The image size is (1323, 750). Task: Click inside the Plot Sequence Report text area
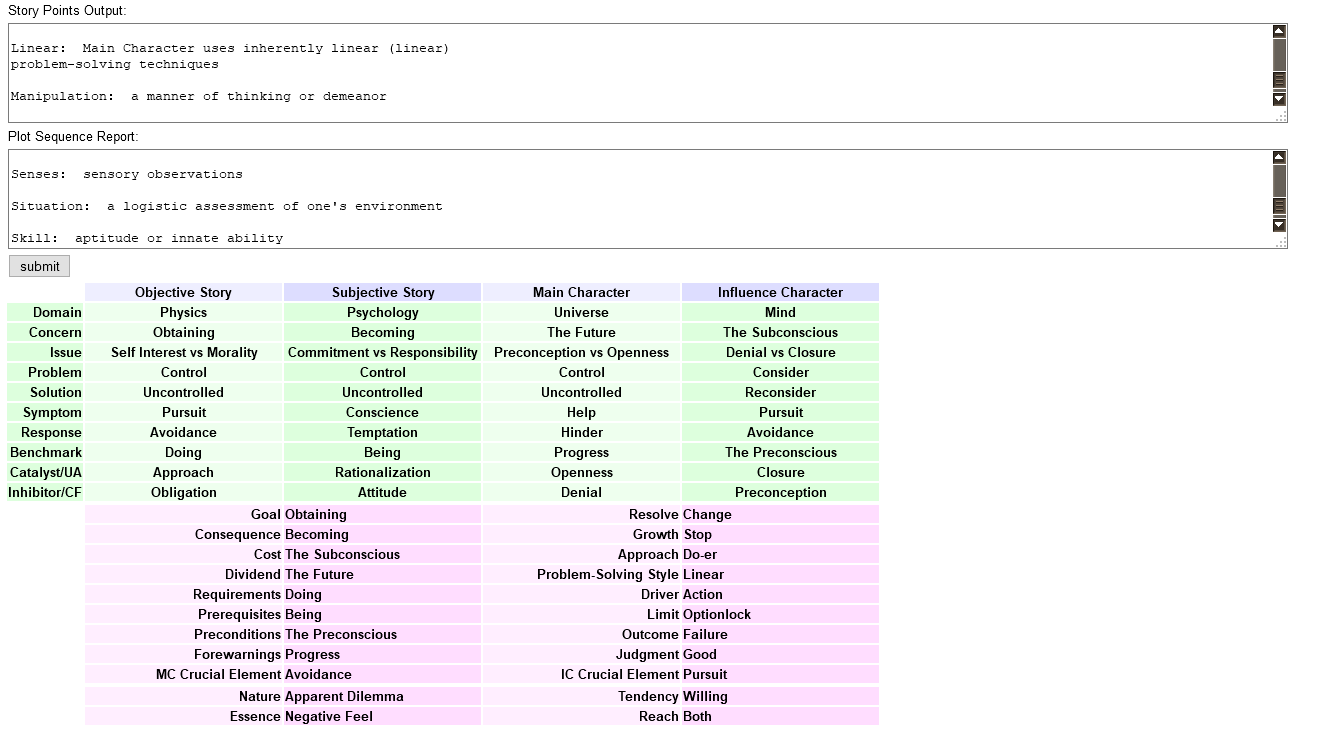(640, 199)
